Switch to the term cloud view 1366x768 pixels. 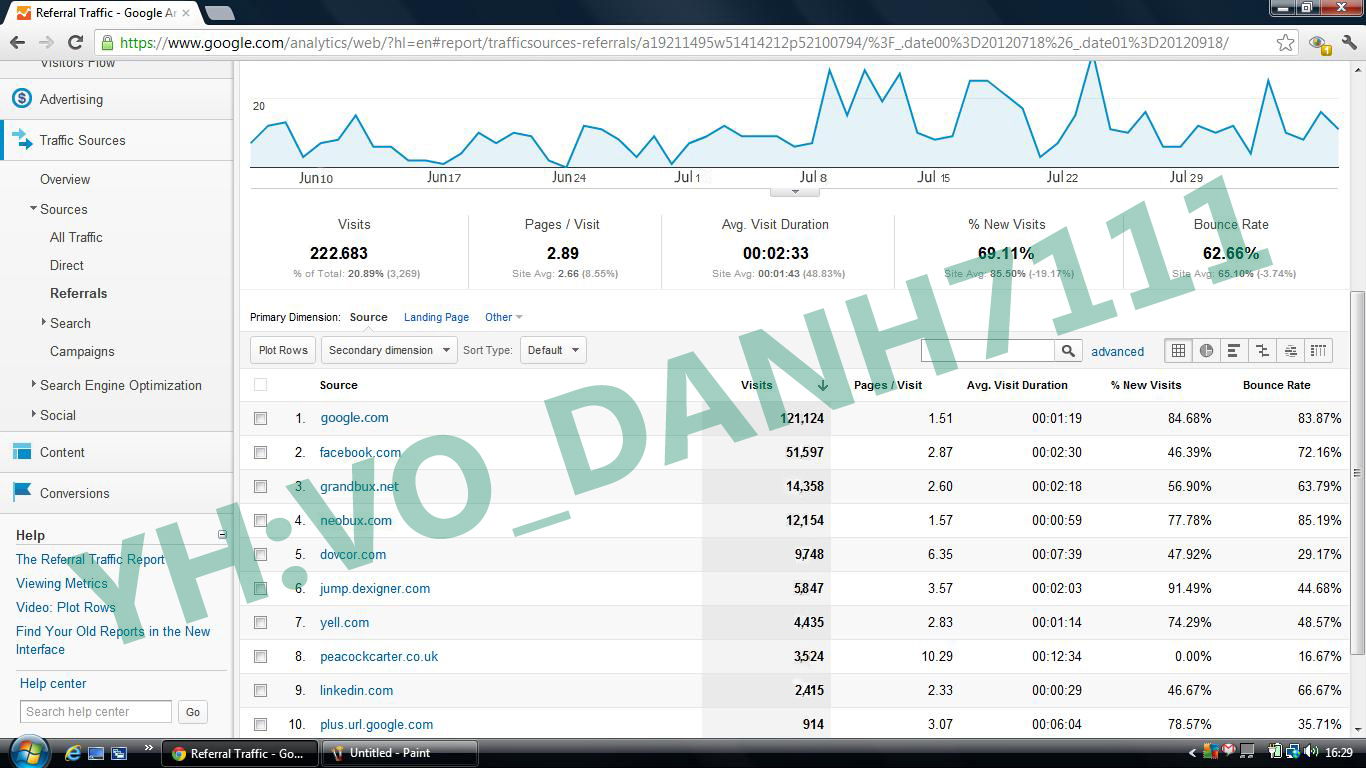[x=1290, y=350]
